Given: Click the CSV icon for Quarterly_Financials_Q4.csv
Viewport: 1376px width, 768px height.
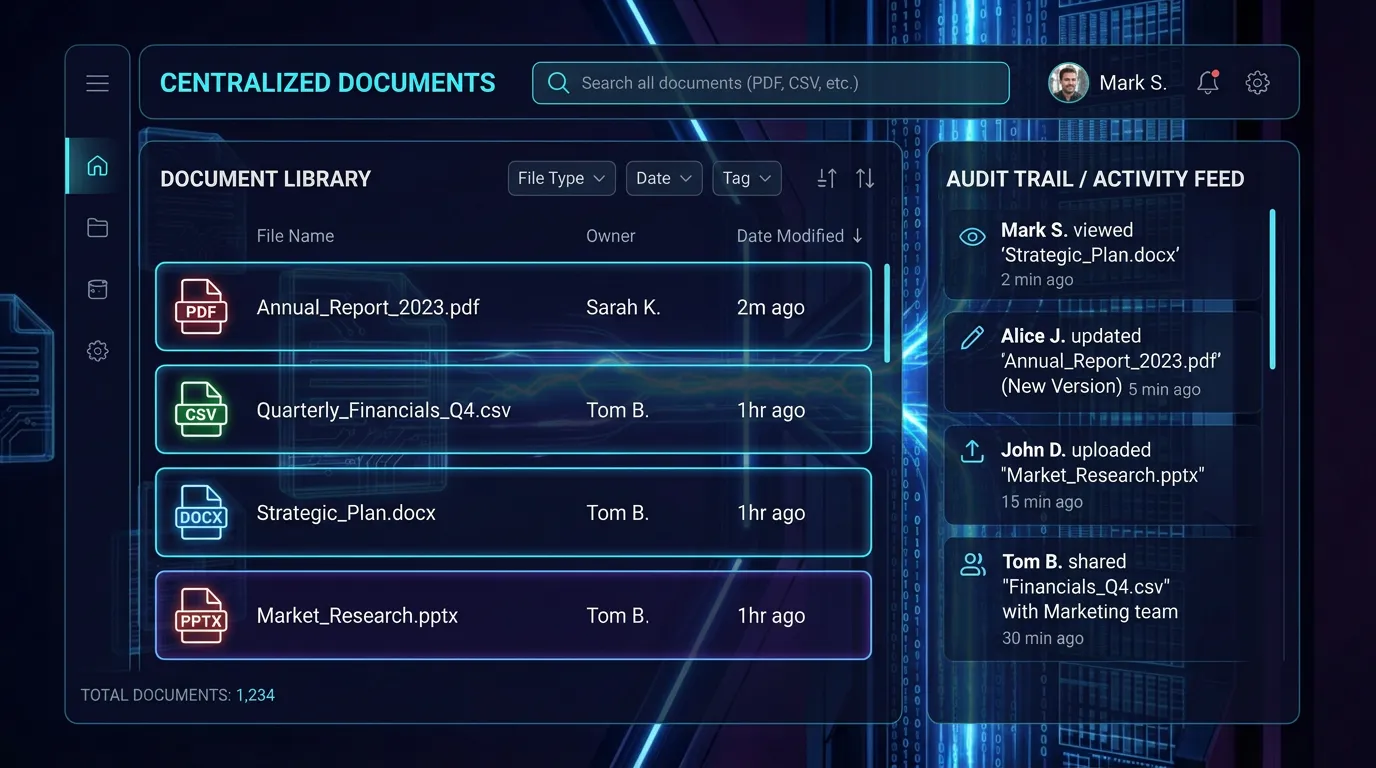Looking at the screenshot, I should (201, 410).
